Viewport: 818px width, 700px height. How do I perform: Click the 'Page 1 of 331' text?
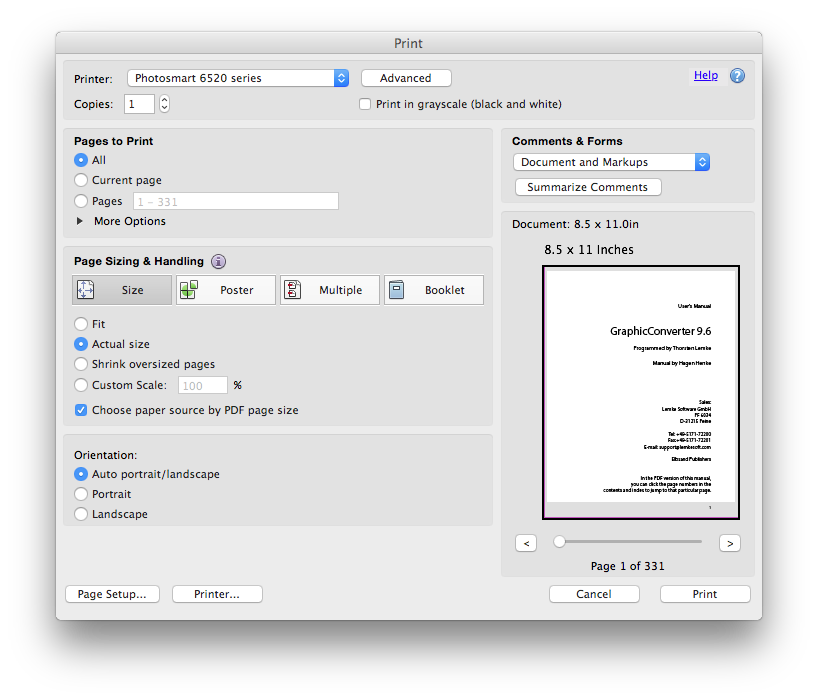click(628, 566)
